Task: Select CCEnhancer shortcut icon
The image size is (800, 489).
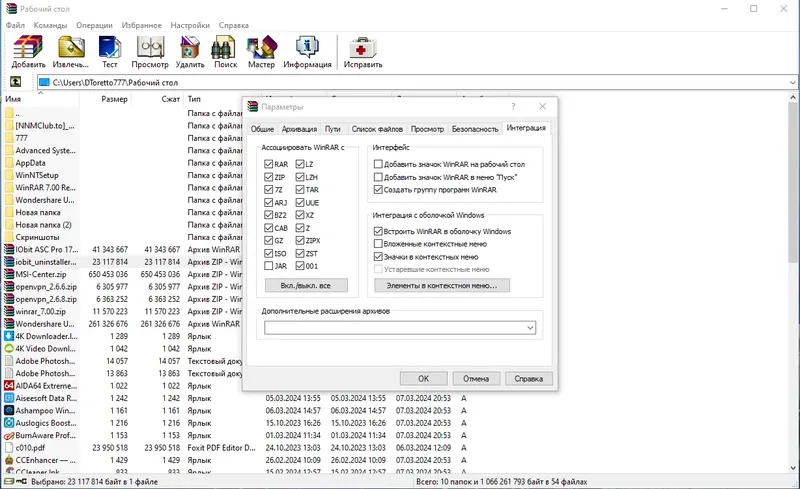Action: [9, 460]
